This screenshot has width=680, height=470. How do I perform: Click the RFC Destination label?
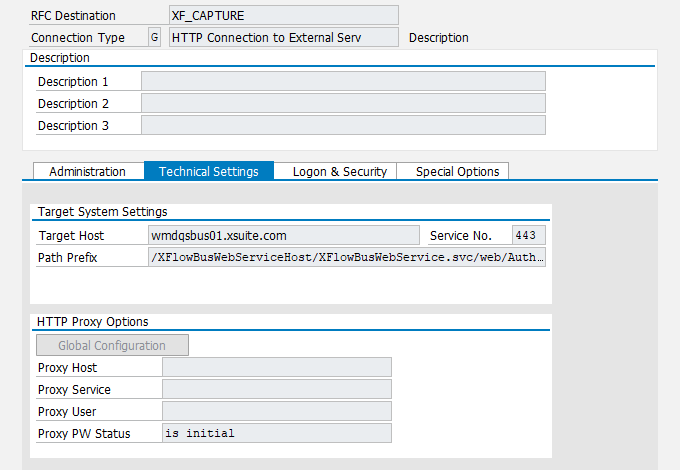(x=73, y=16)
